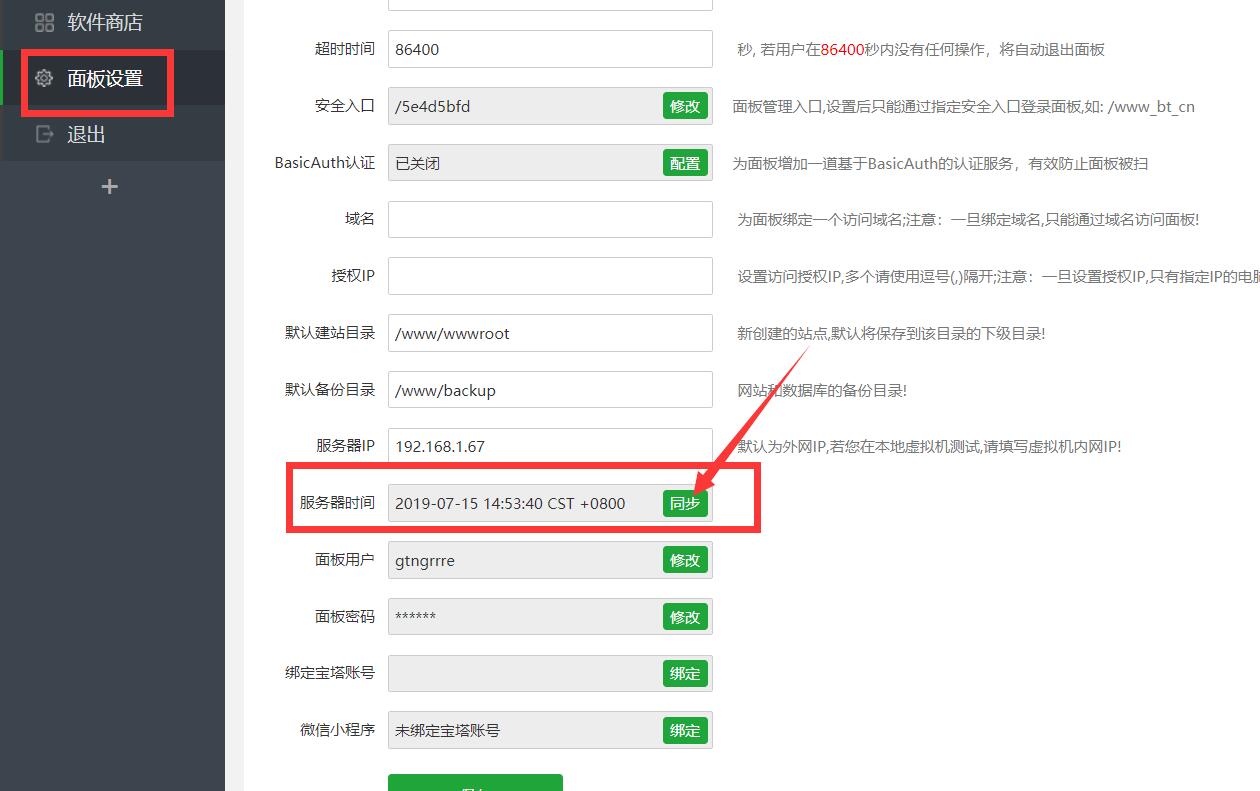Screen dimensions: 1260x791
Task: Click the 软件商店 grid icon in sidebar
Action: pos(42,22)
